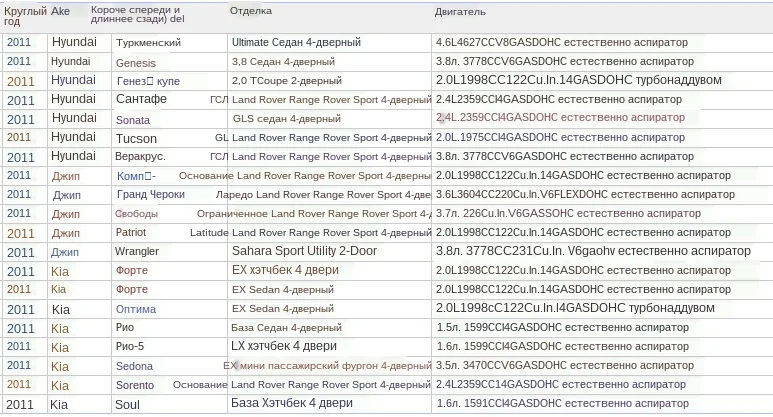
Task: Select the 'Веракрус.' model cell
Action: coord(140,157)
